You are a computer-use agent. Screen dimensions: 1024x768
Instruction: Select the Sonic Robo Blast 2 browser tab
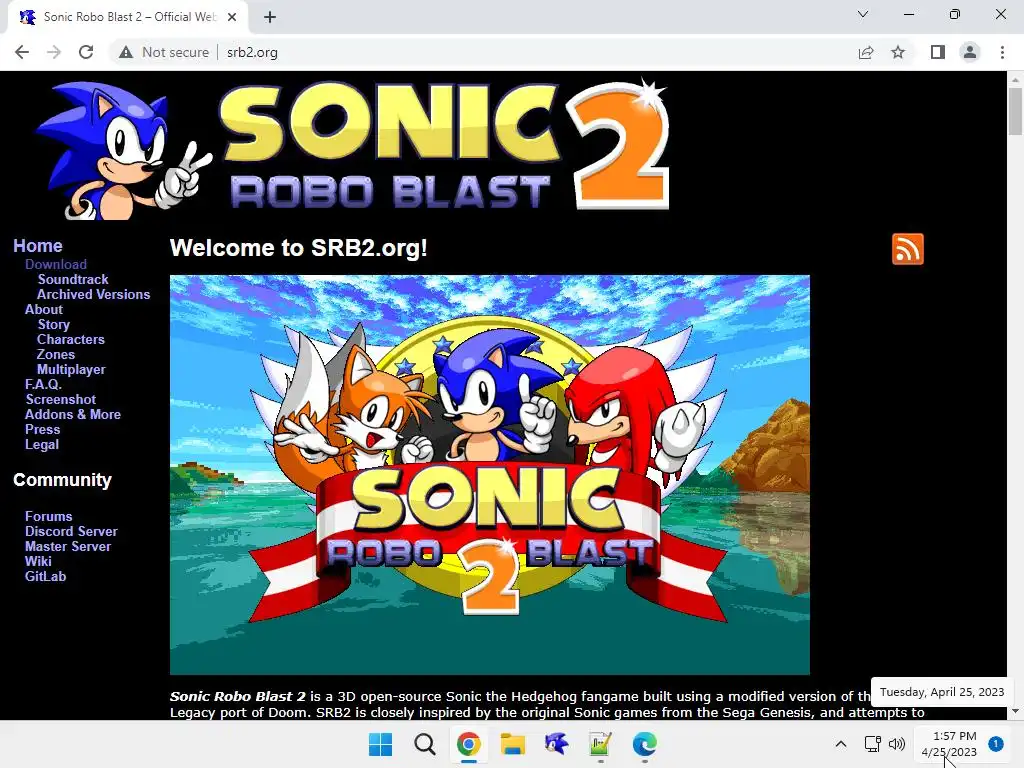click(x=128, y=17)
